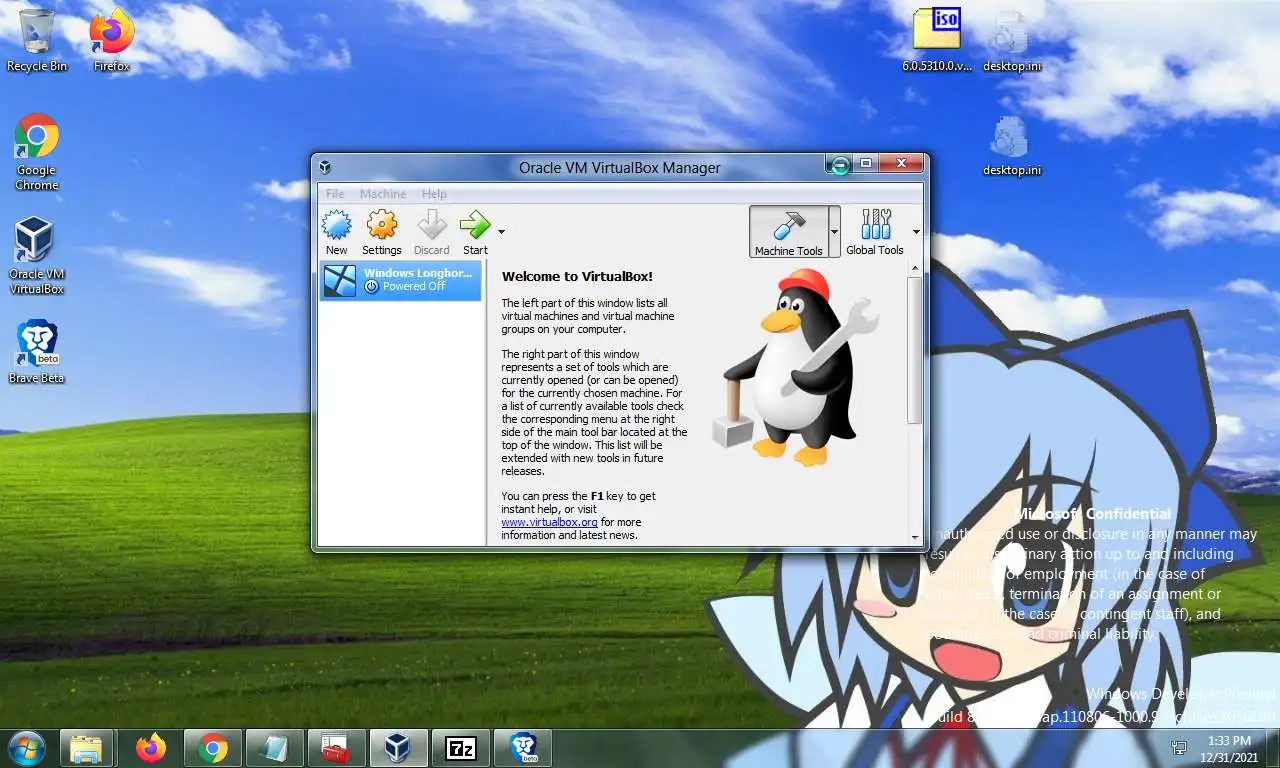Screen dimensions: 1280x768
Task: Open 7-Zip from the taskbar
Action: 461,747
